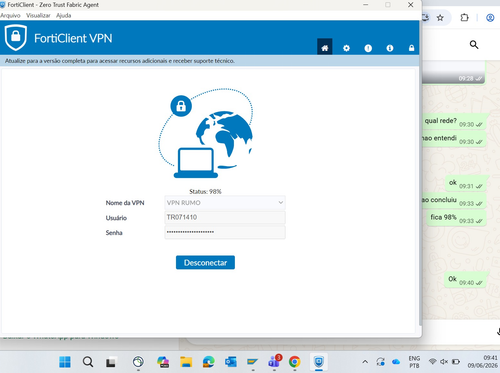Click the search icon in WhatsApp window
The image size is (500, 373).
474,44
